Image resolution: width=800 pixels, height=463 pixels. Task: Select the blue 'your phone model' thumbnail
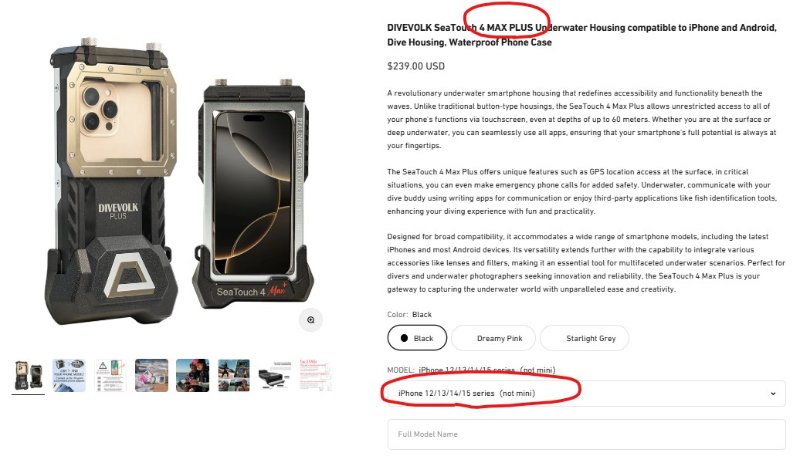click(69, 375)
